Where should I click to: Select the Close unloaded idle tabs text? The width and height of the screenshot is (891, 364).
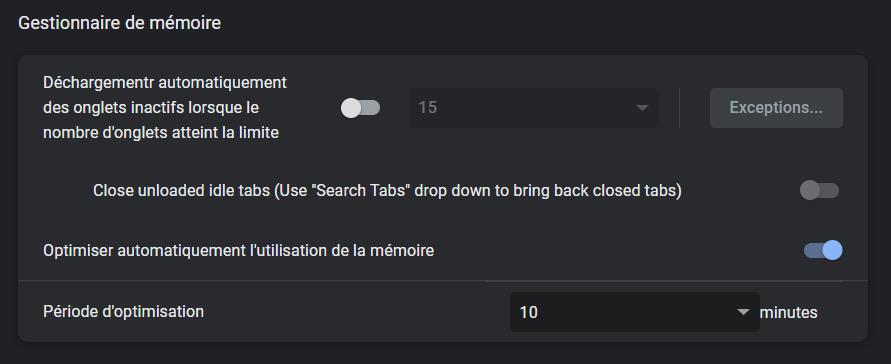point(387,191)
